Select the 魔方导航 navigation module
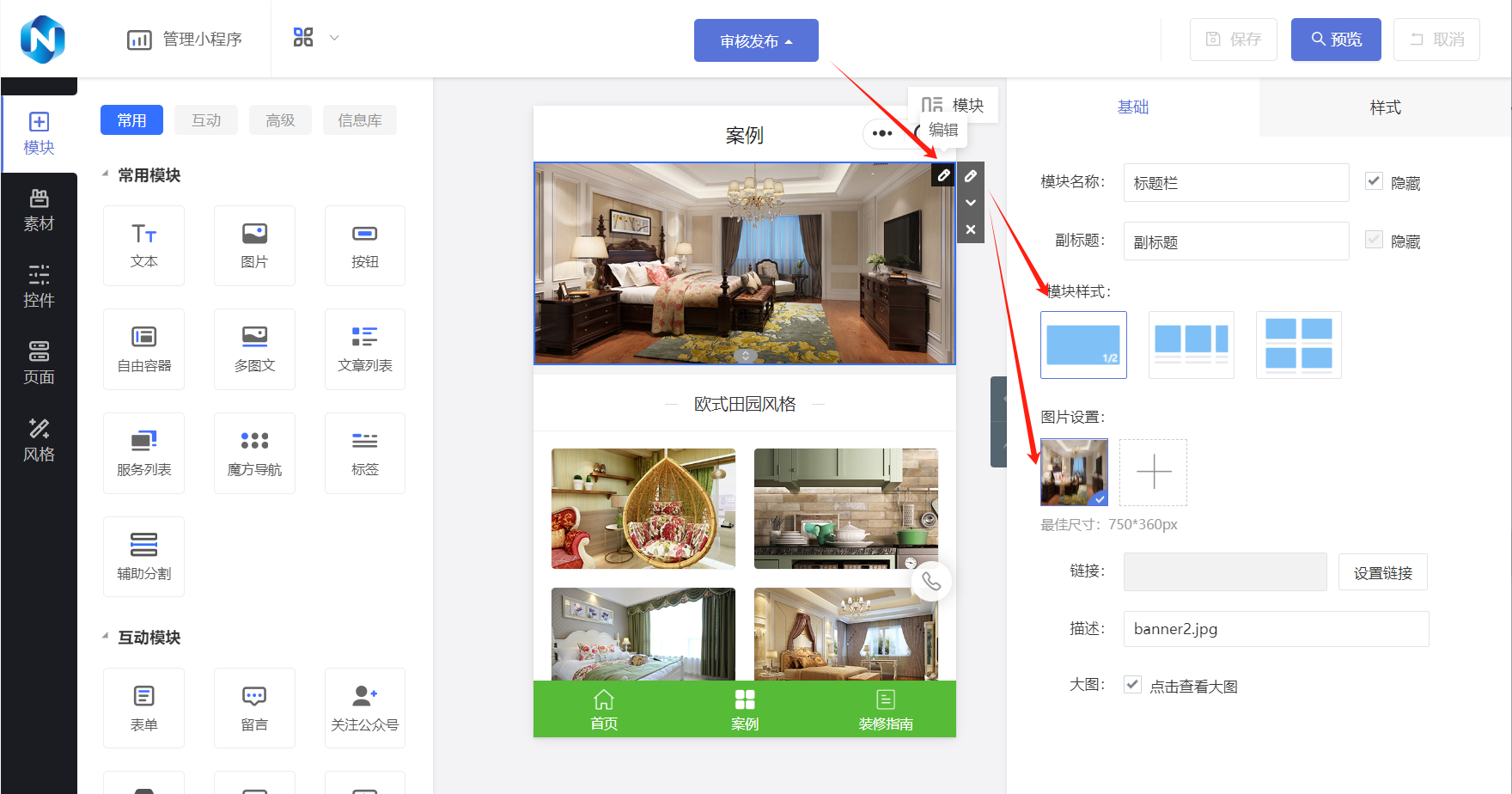Image resolution: width=1512 pixels, height=794 pixels. pyautogui.click(x=254, y=453)
